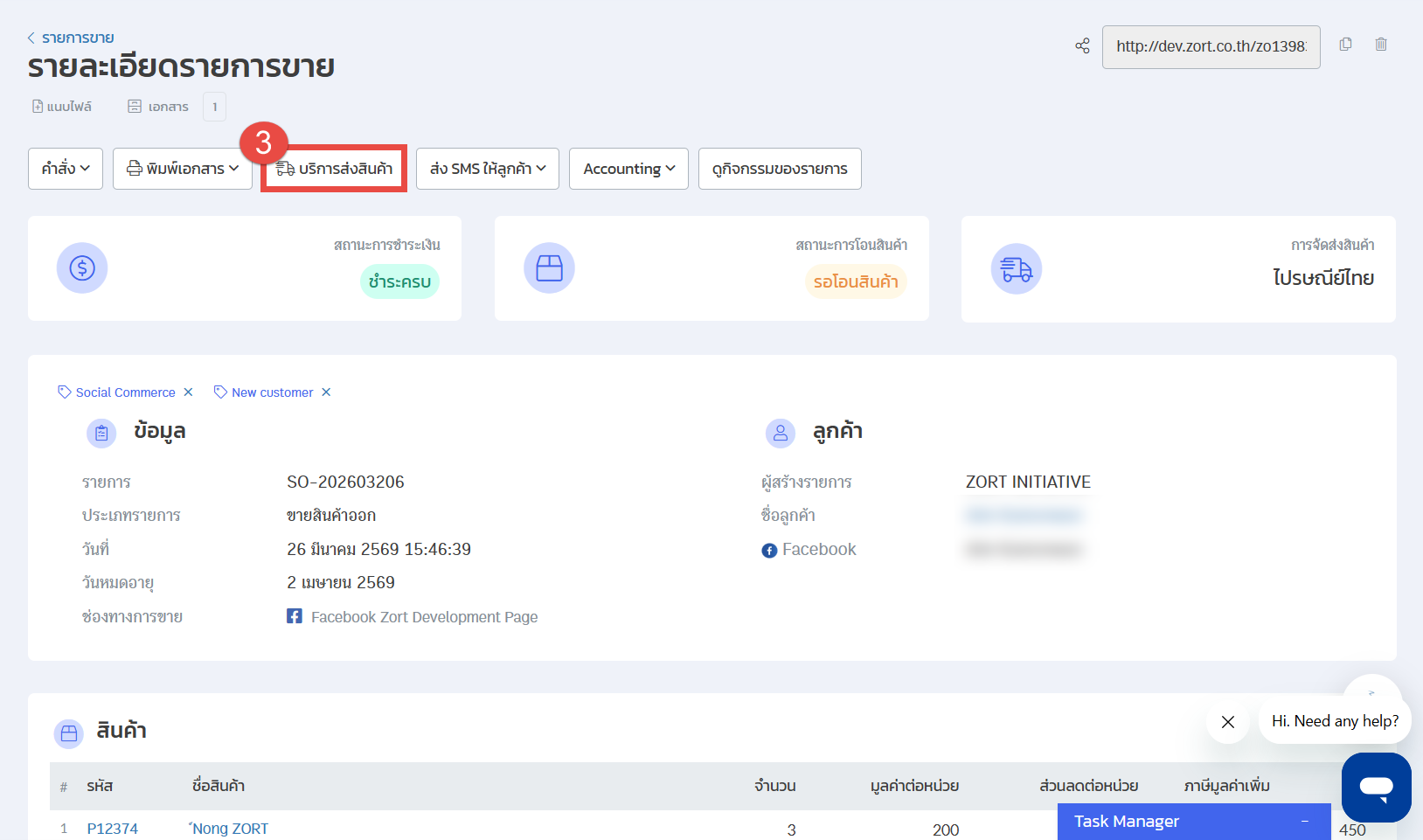Copy the order link with the copy icon
The width and height of the screenshot is (1423, 840).
click(x=1345, y=45)
